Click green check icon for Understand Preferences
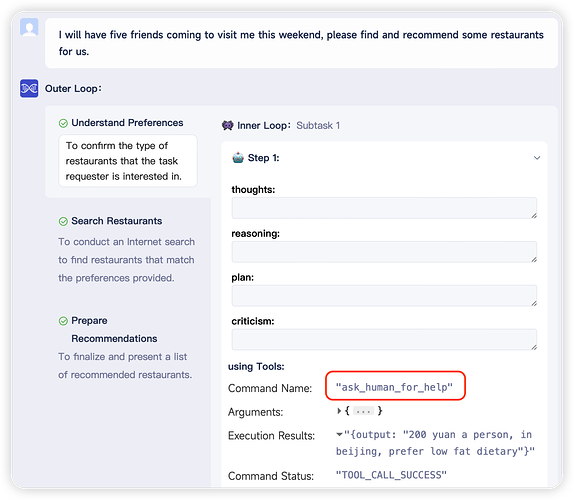 coord(63,123)
